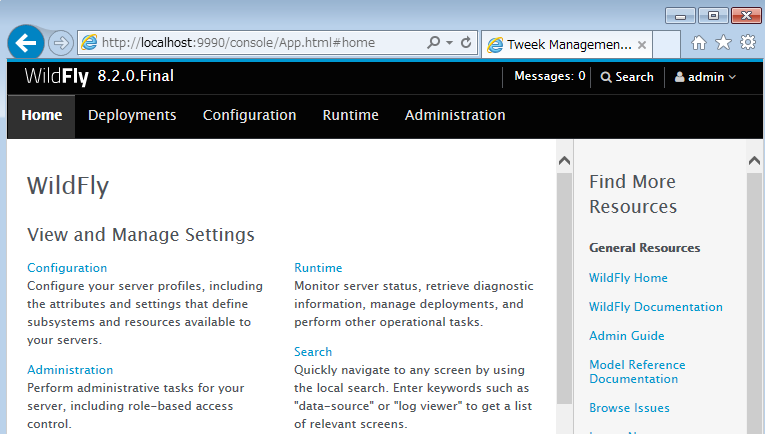Click the View and Manage Settings heading
765x434 pixels.
click(141, 235)
